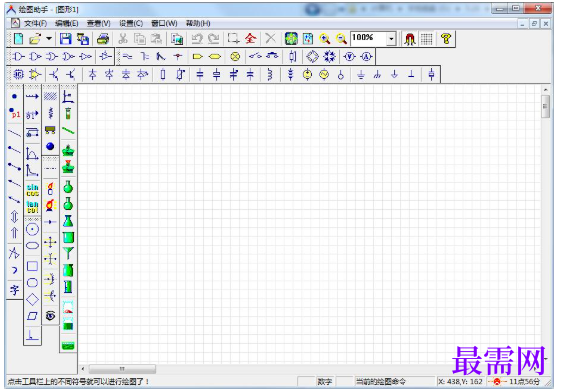564x392 pixels.
Task: Save the drawing with the floppy disk icon
Action: pyautogui.click(x=65, y=38)
